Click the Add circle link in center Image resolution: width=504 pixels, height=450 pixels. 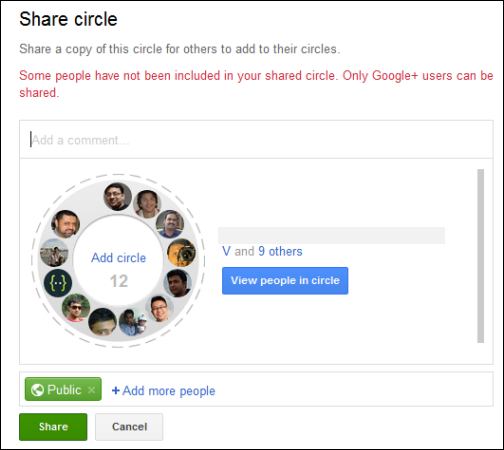119,258
